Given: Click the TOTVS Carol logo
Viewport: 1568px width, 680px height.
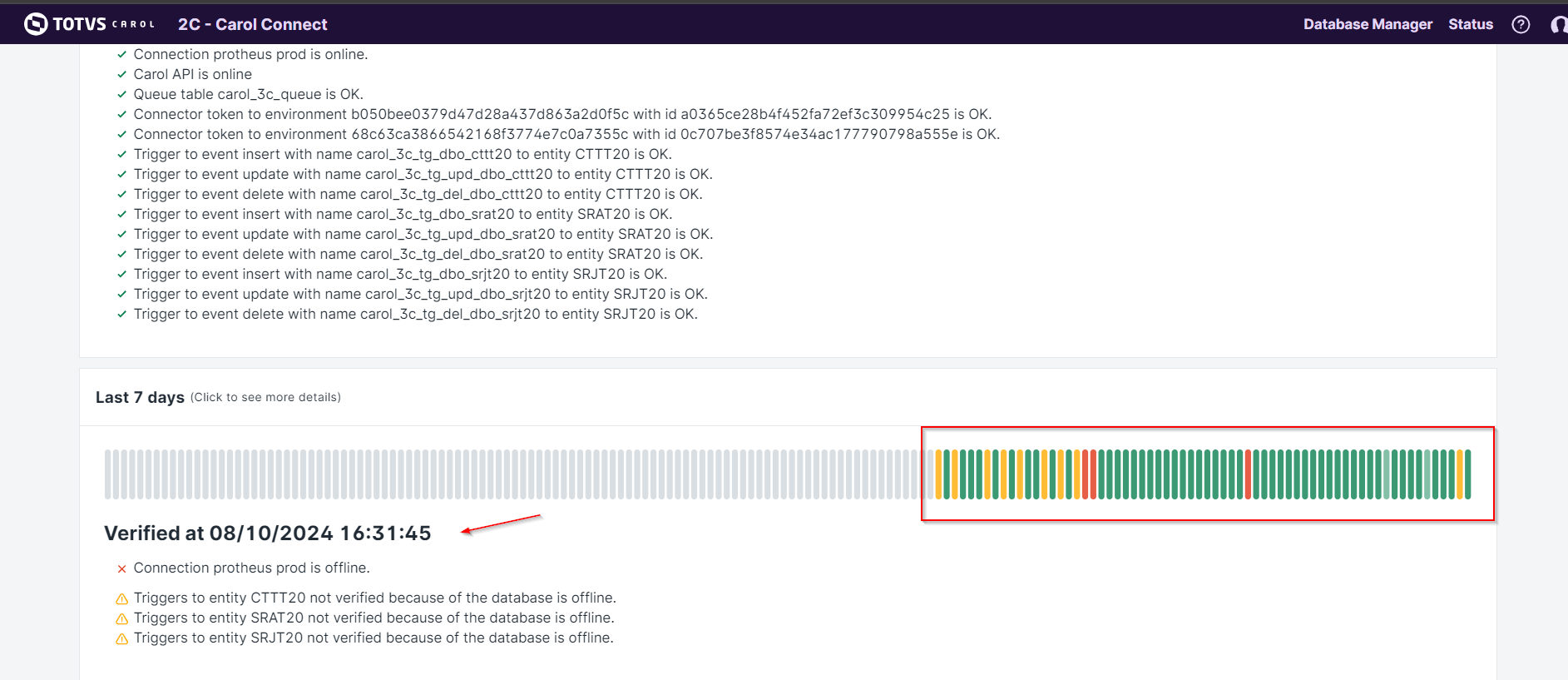Looking at the screenshot, I should coord(89,24).
